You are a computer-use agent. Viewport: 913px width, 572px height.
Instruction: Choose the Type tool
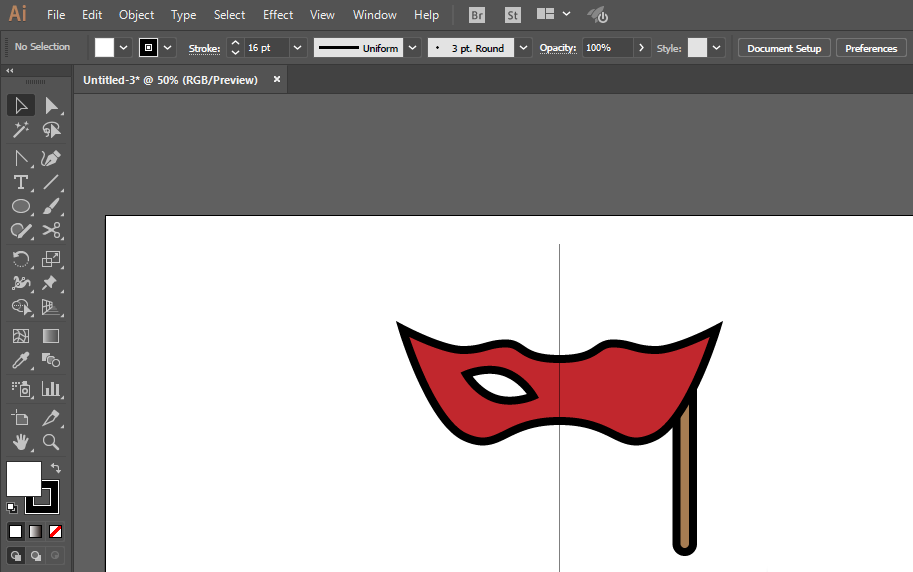20,182
